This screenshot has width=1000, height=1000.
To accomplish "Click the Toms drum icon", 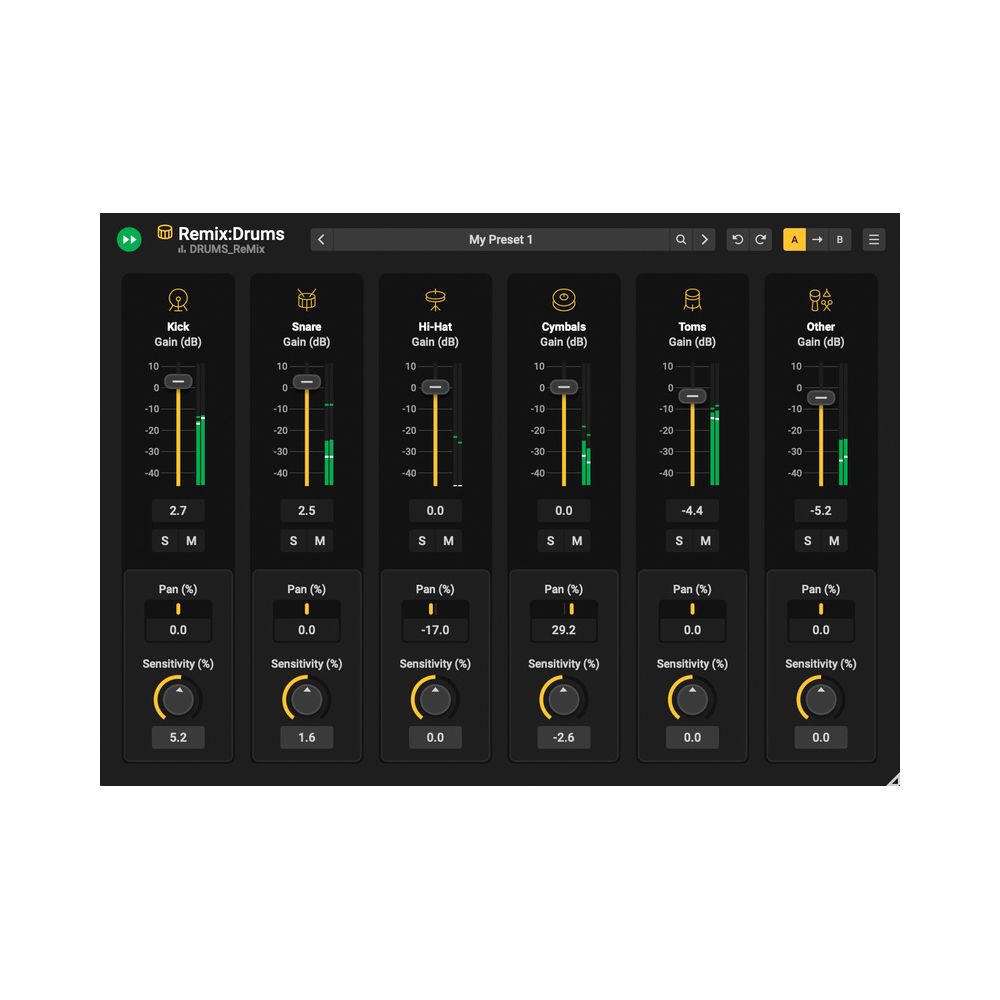I will point(692,299).
